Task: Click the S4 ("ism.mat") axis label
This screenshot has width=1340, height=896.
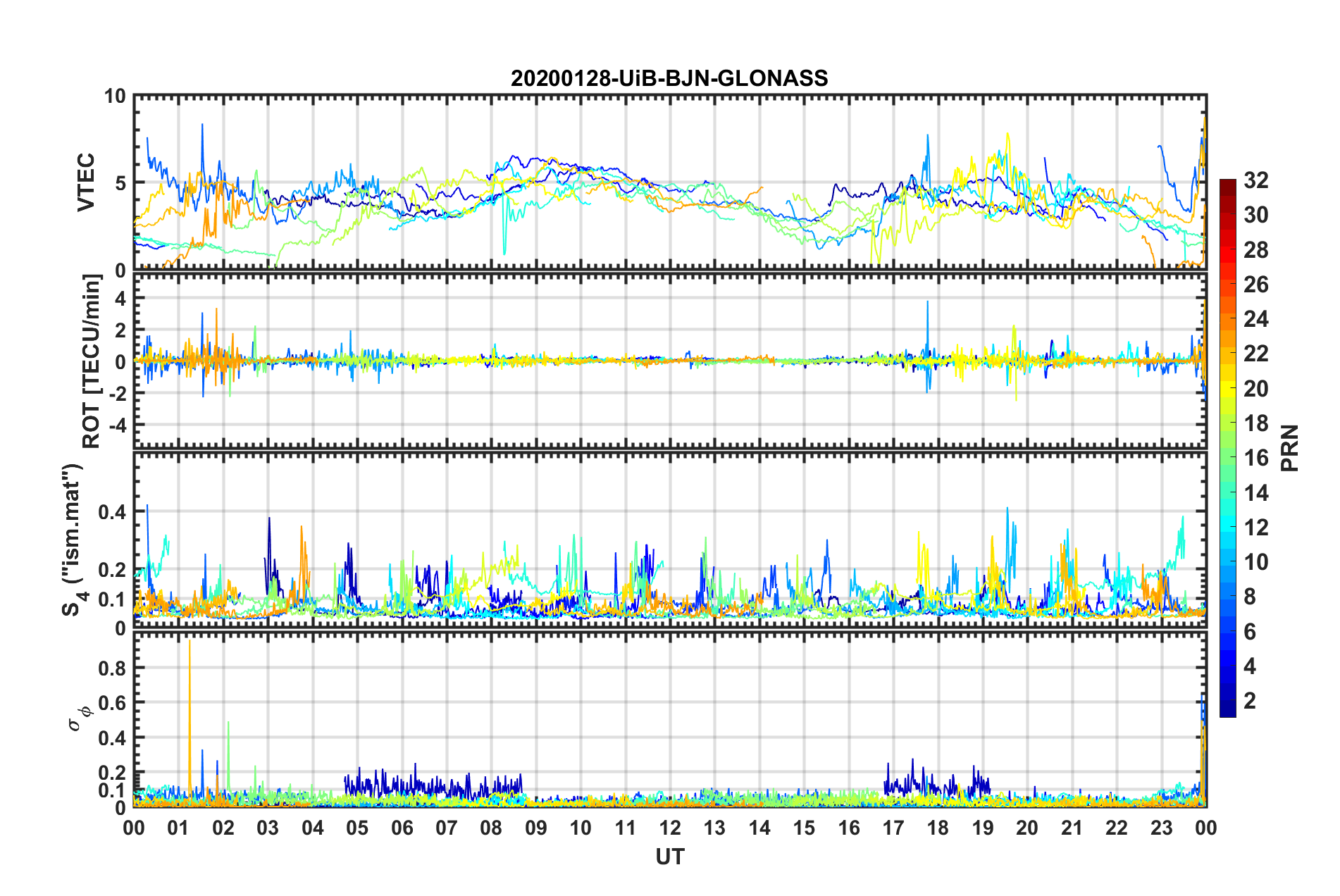Action: tap(73, 540)
